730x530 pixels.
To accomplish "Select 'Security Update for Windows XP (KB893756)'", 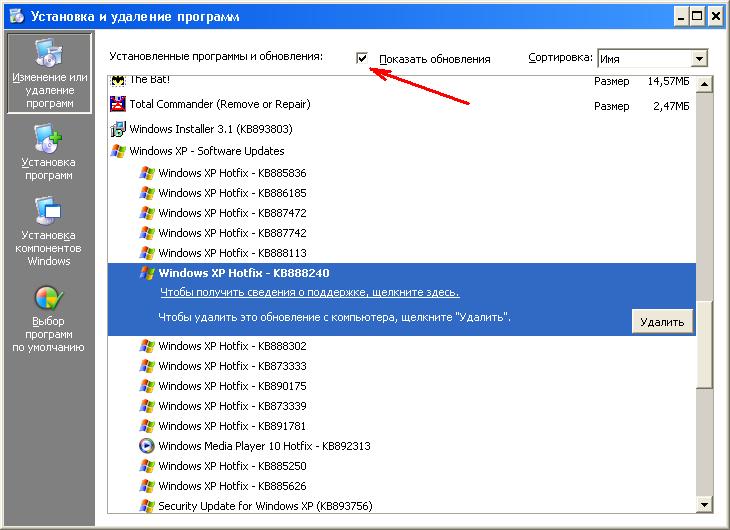I will tap(265, 506).
